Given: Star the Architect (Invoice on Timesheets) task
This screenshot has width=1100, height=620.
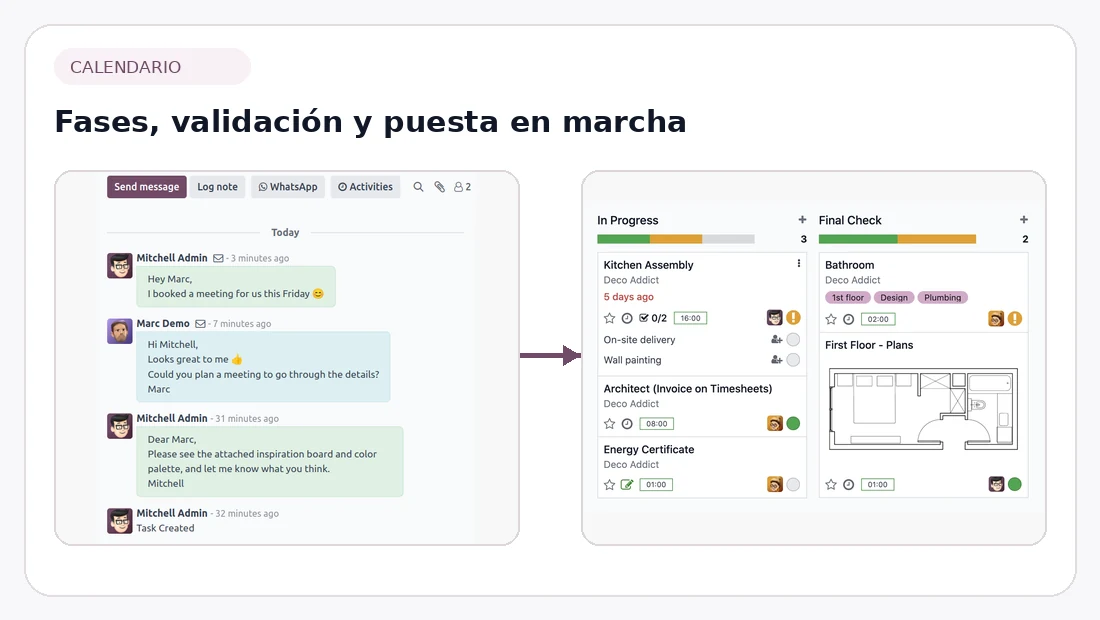Looking at the screenshot, I should click(609, 424).
